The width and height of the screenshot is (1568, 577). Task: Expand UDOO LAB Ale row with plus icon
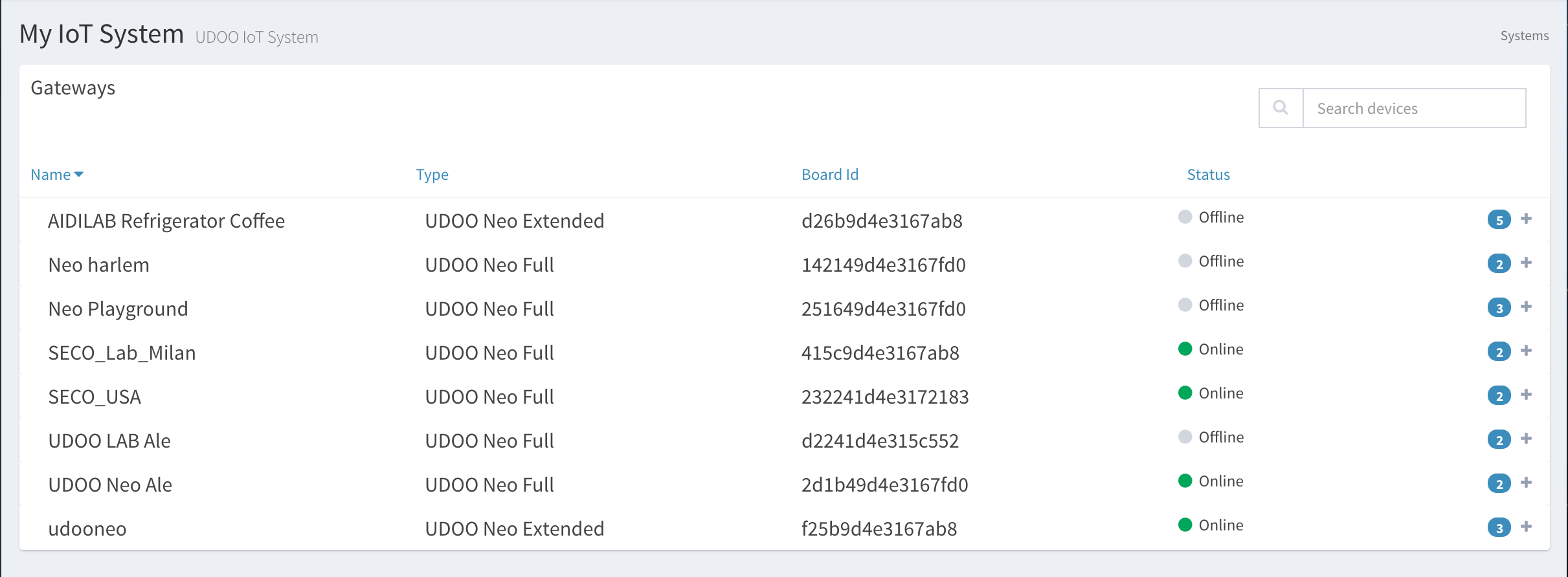click(x=1526, y=439)
